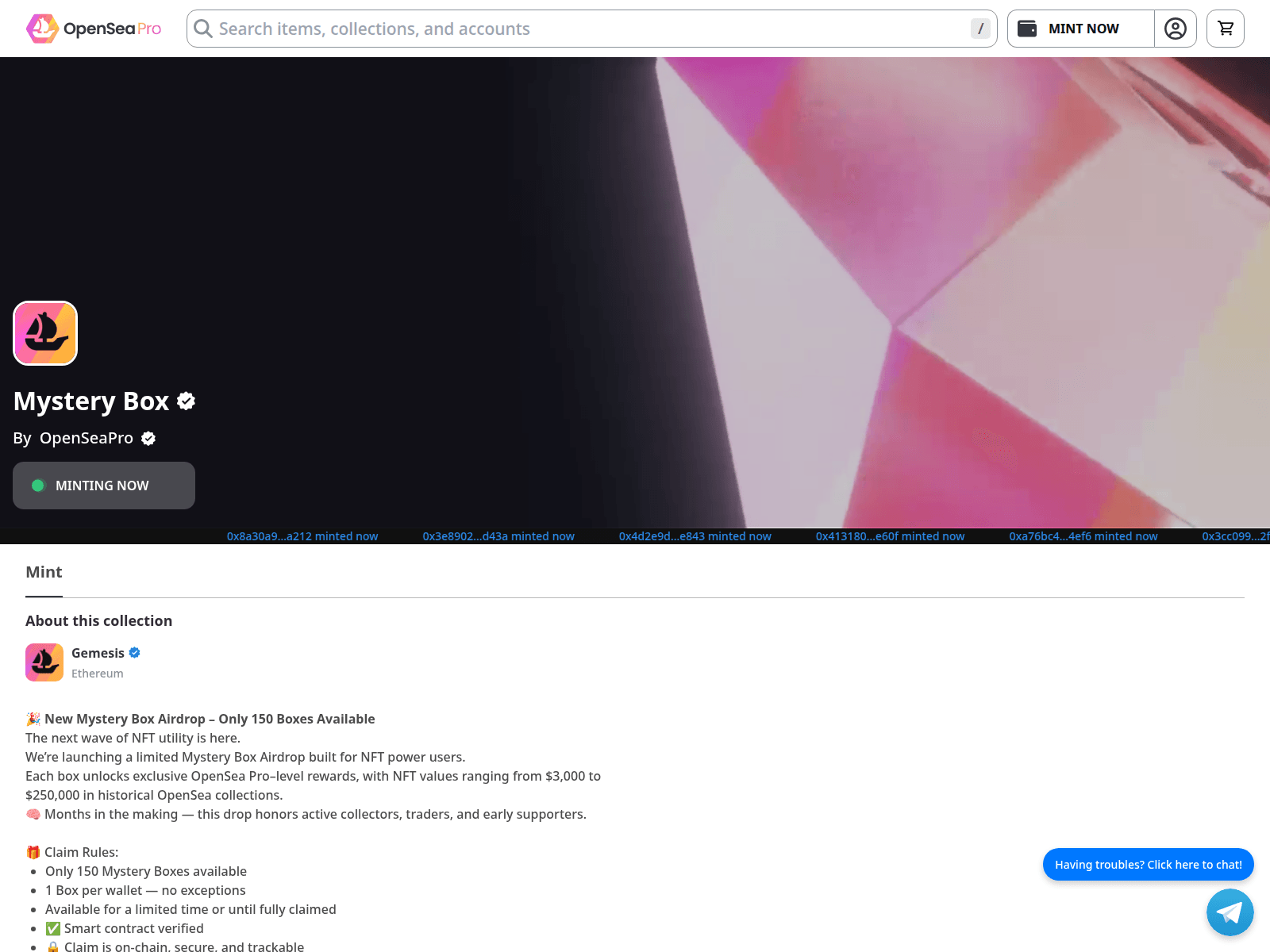Screen dimensions: 1270x952
Task: Open the OpenSeaPro creator link
Action: pyautogui.click(x=87, y=438)
